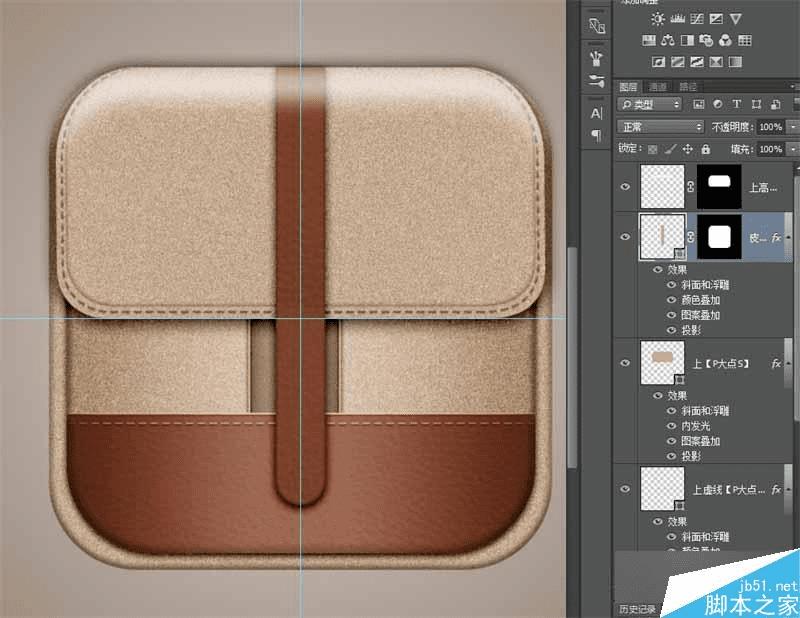Open the 类型 layer filter dropdown

point(649,105)
